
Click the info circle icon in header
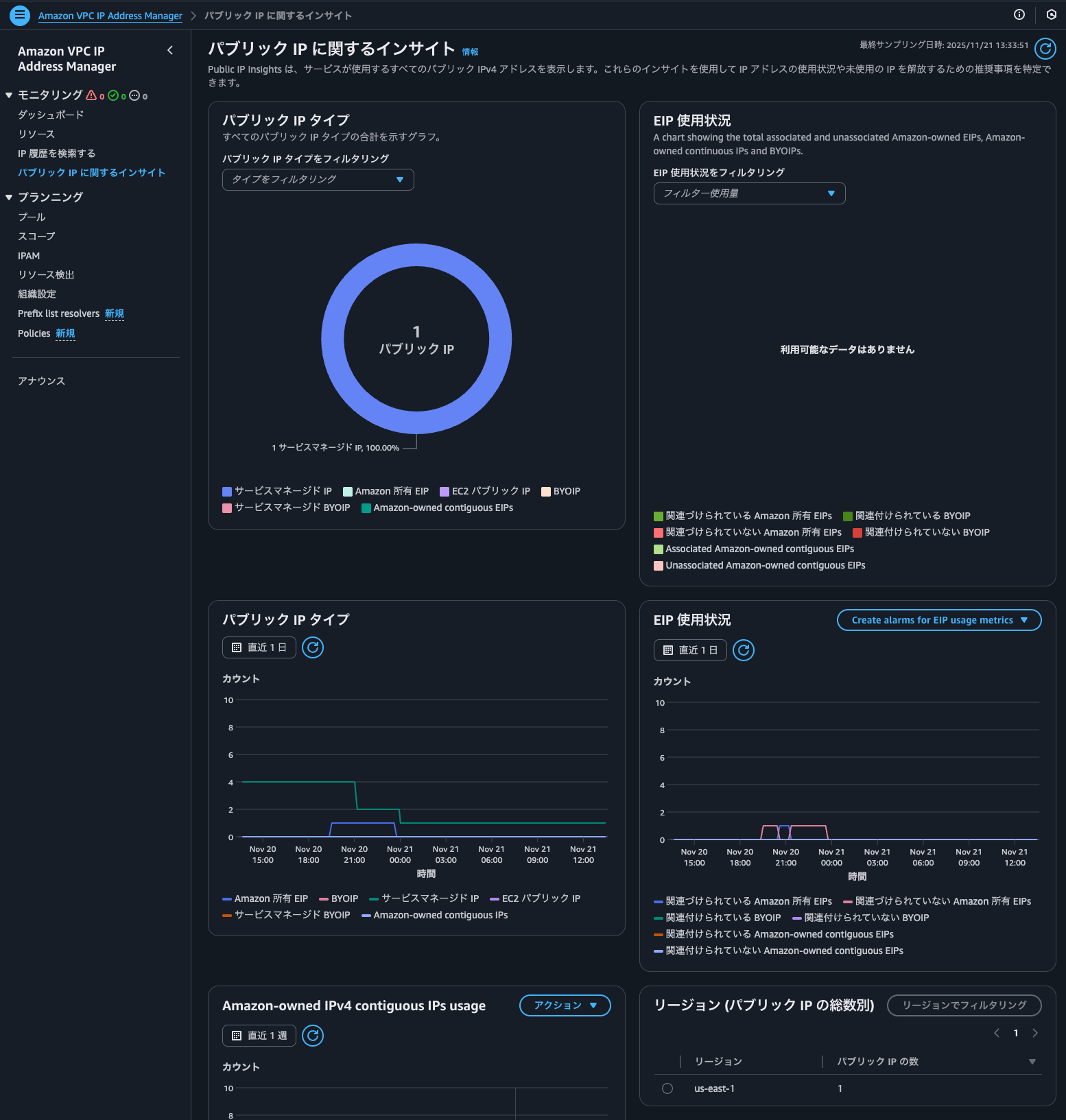tap(1019, 14)
